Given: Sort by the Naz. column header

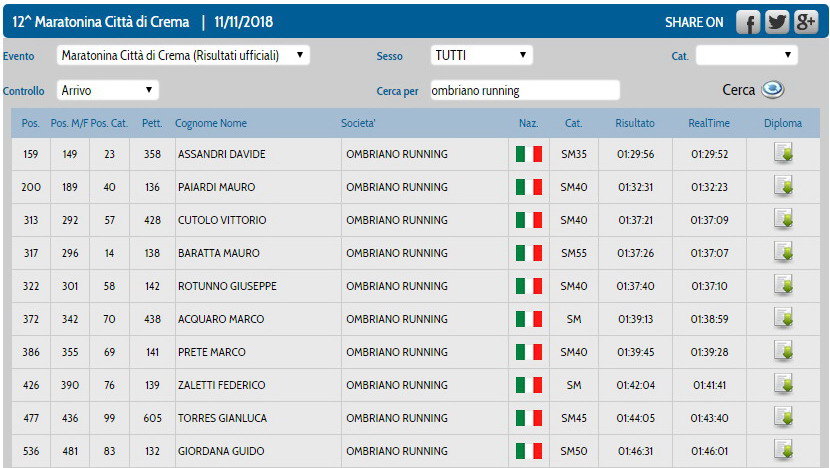Looking at the screenshot, I should click(x=528, y=123).
